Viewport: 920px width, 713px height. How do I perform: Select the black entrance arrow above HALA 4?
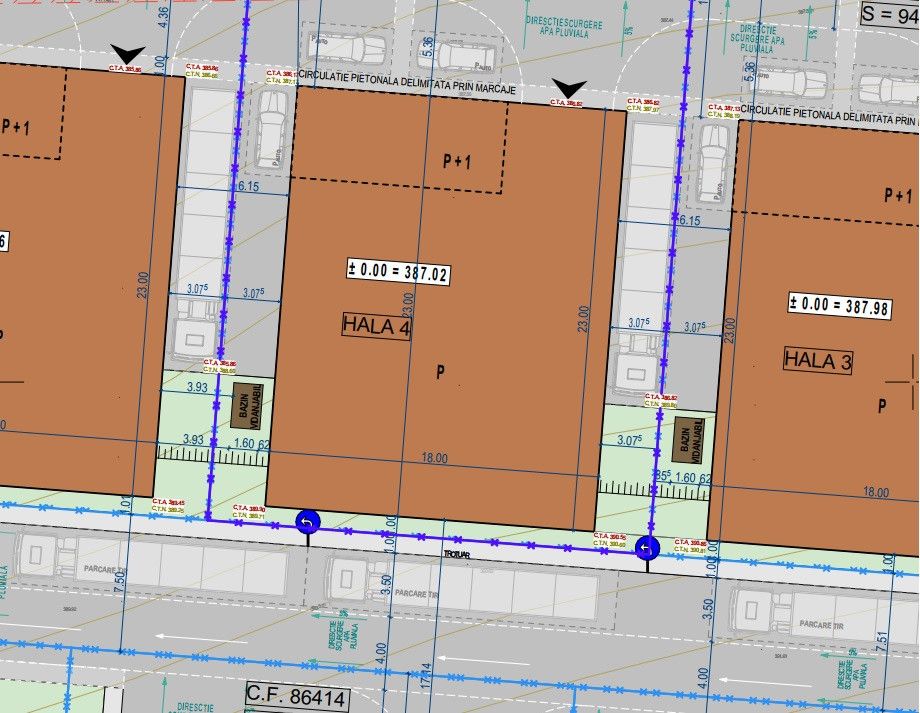click(569, 90)
